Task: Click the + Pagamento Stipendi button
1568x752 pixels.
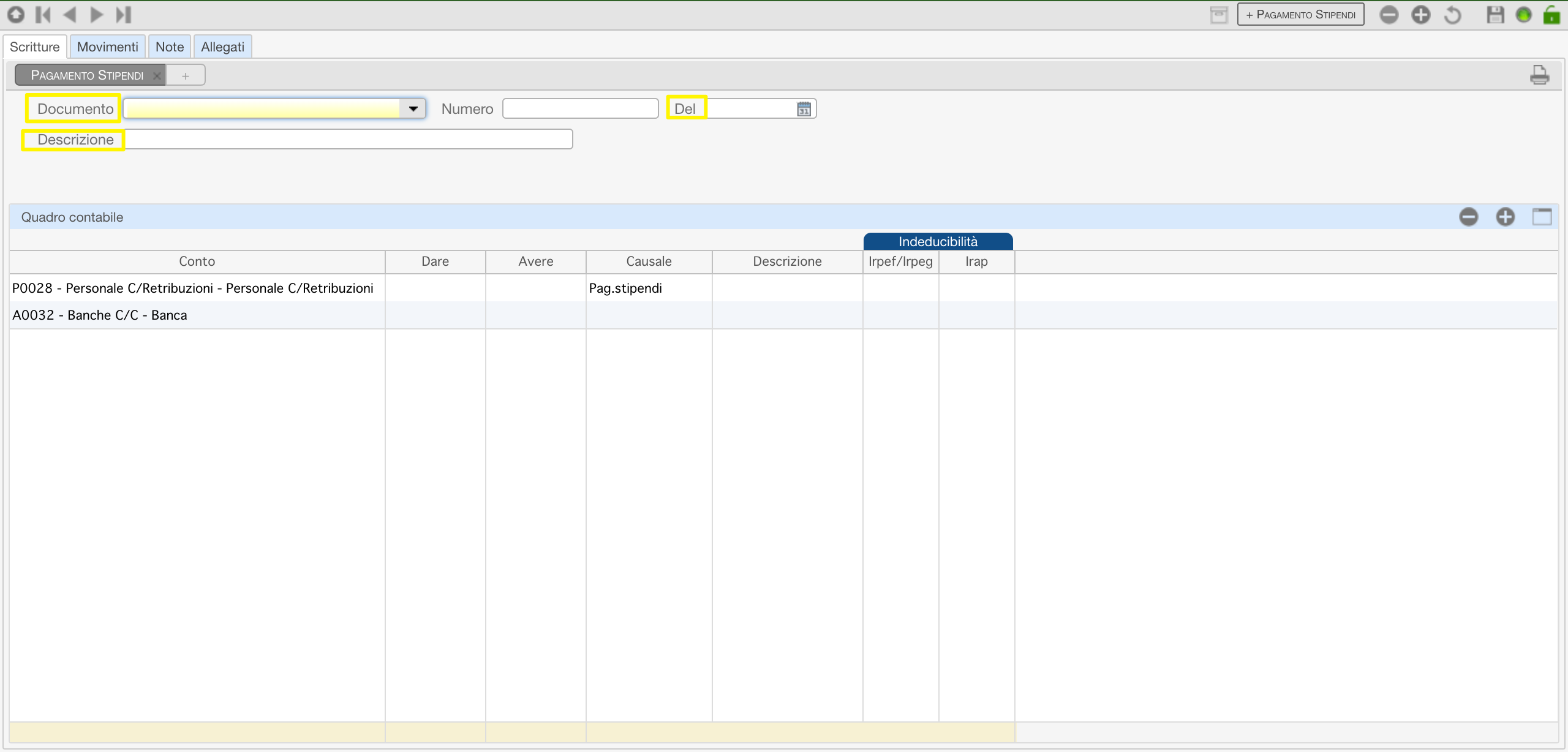Action: pos(1301,15)
